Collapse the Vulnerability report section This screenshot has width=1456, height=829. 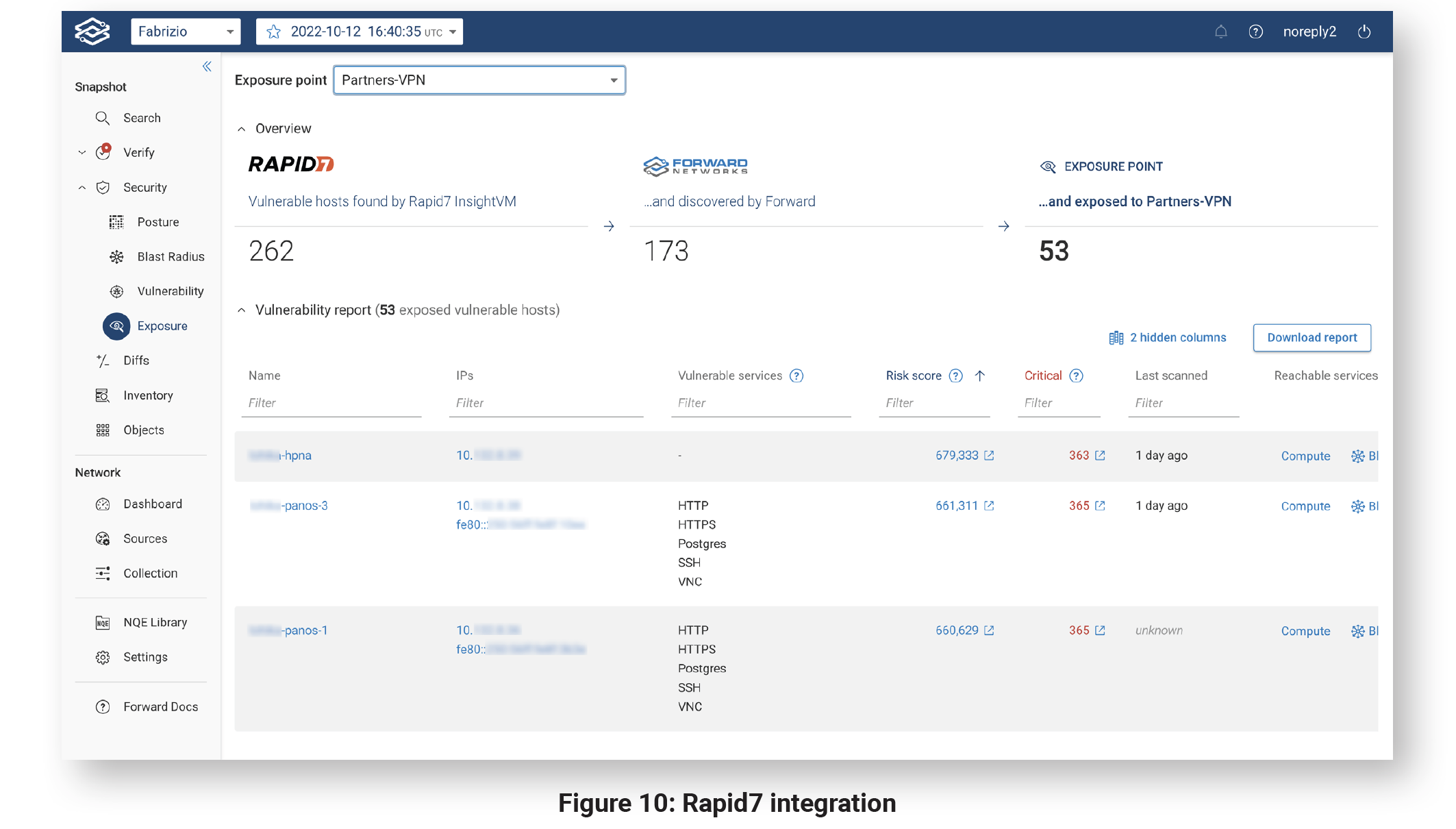242,310
